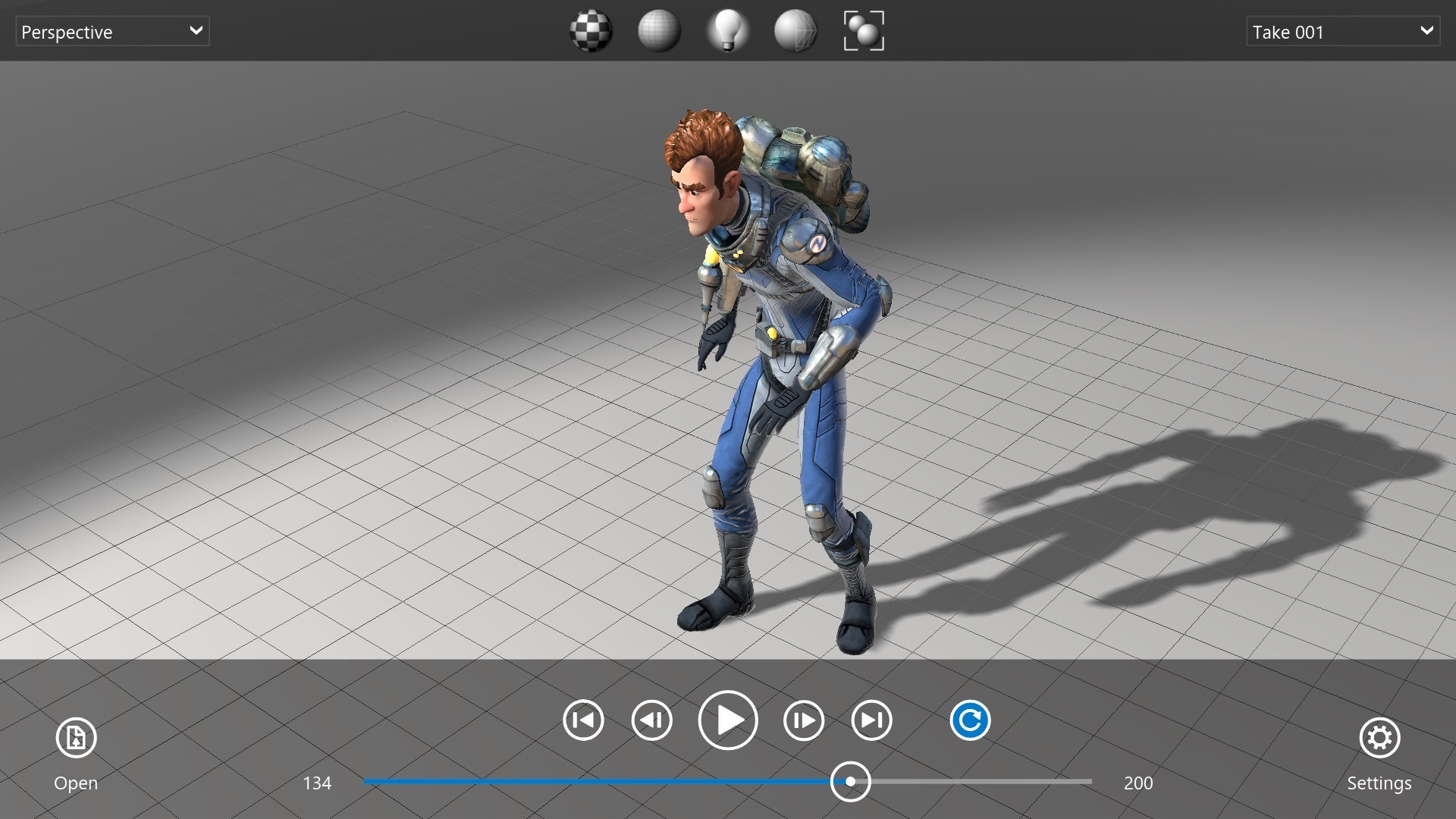Click the loop/repeat playback icon
The width and height of the screenshot is (1456, 819).
tap(969, 718)
